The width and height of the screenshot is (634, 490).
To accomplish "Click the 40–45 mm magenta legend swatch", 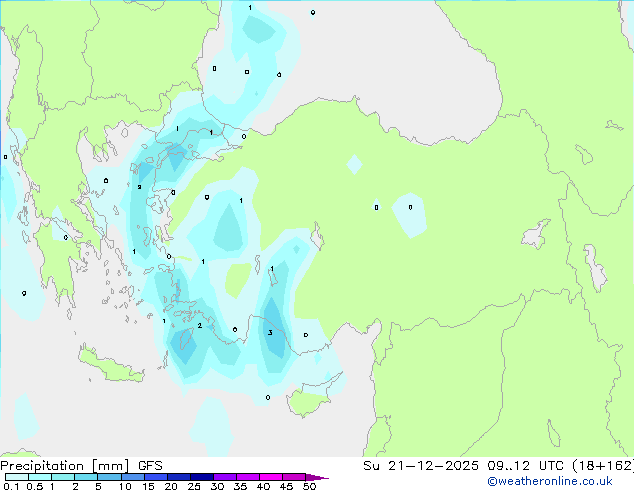I will pyautogui.click(x=271, y=477).
